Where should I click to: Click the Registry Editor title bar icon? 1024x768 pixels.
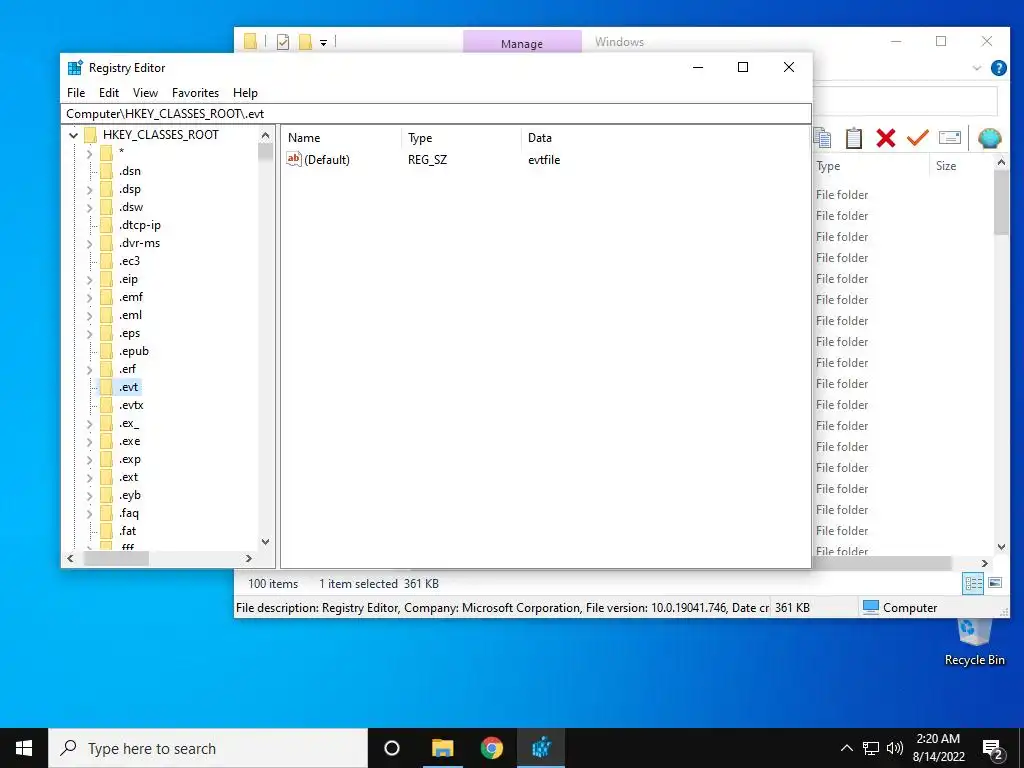[x=75, y=67]
